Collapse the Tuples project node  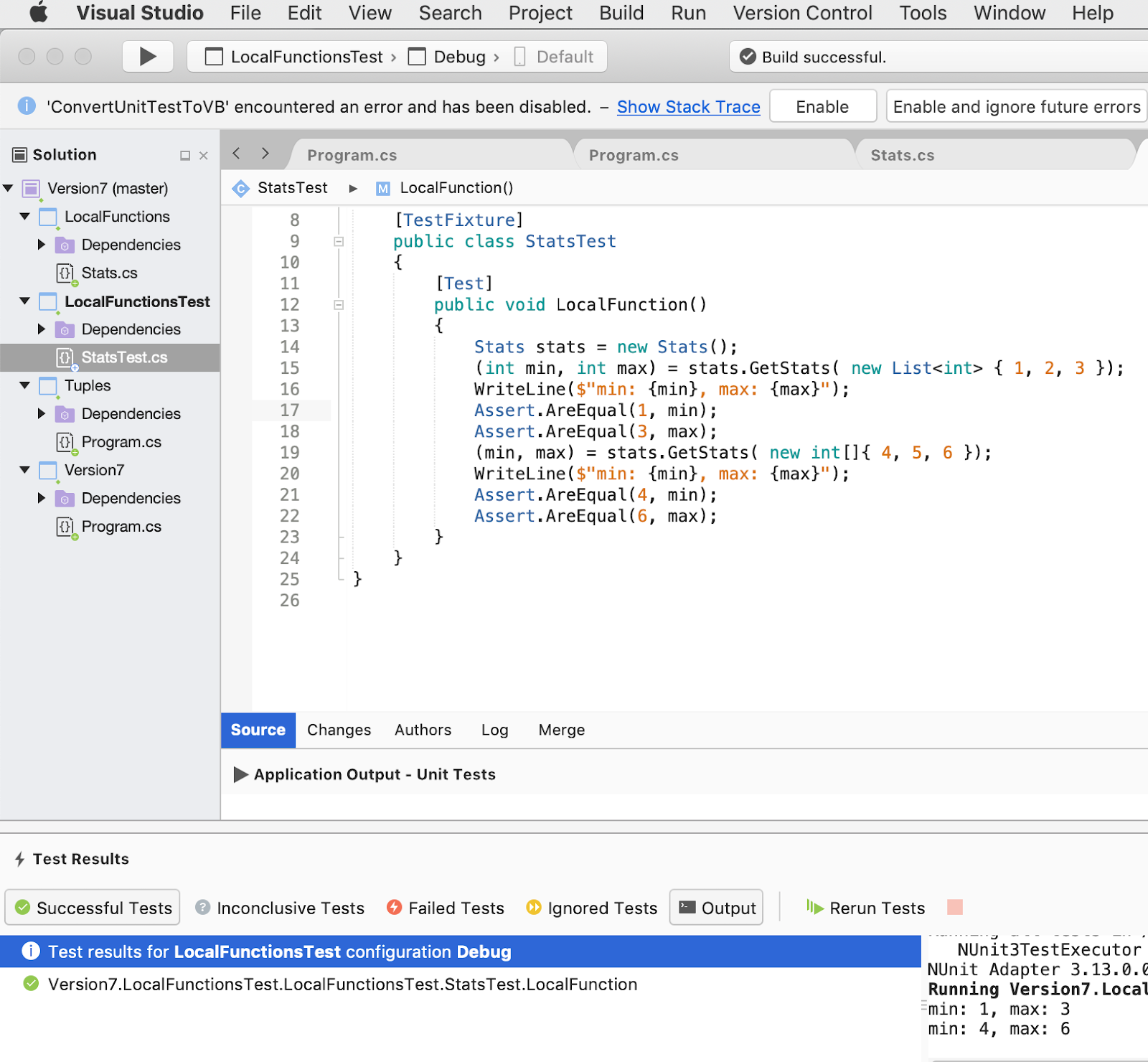click(x=25, y=385)
